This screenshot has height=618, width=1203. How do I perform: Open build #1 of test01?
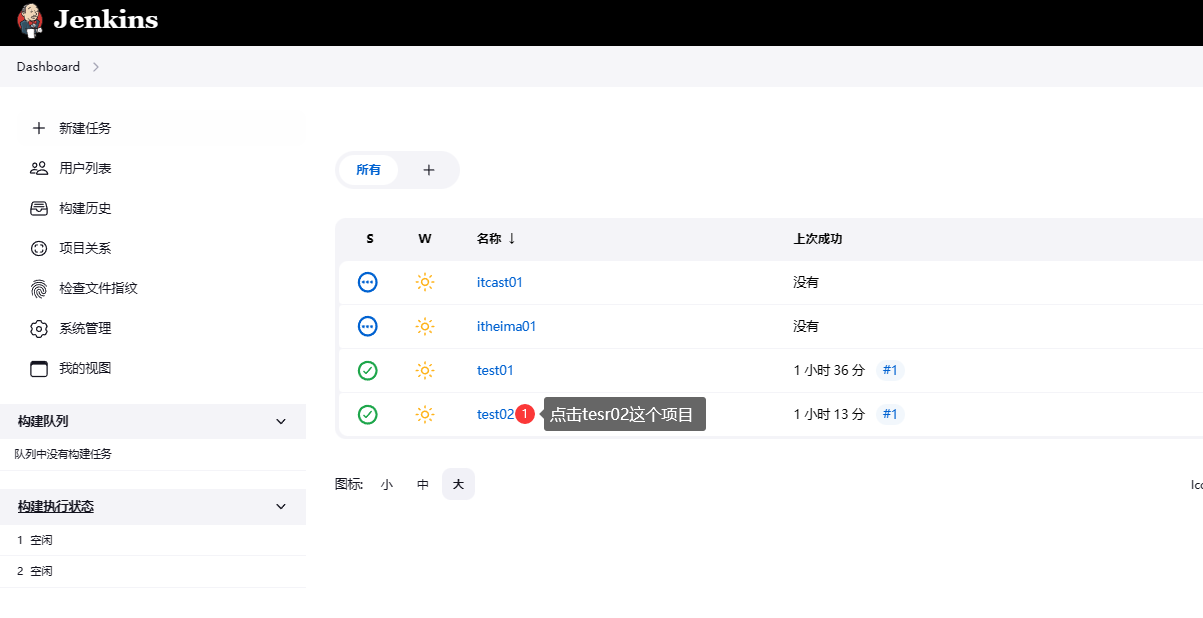891,370
